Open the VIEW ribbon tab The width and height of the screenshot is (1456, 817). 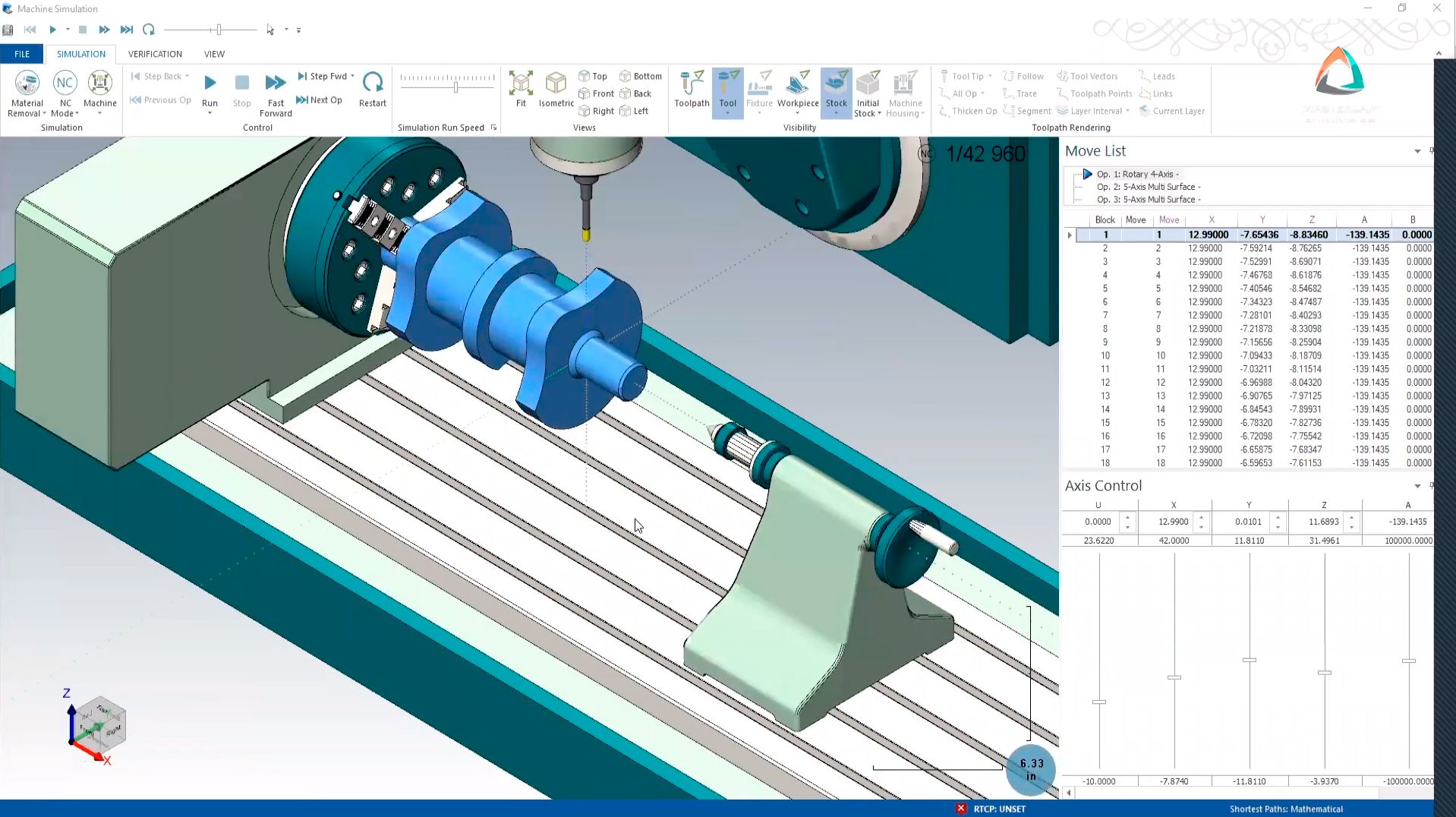[213, 53]
